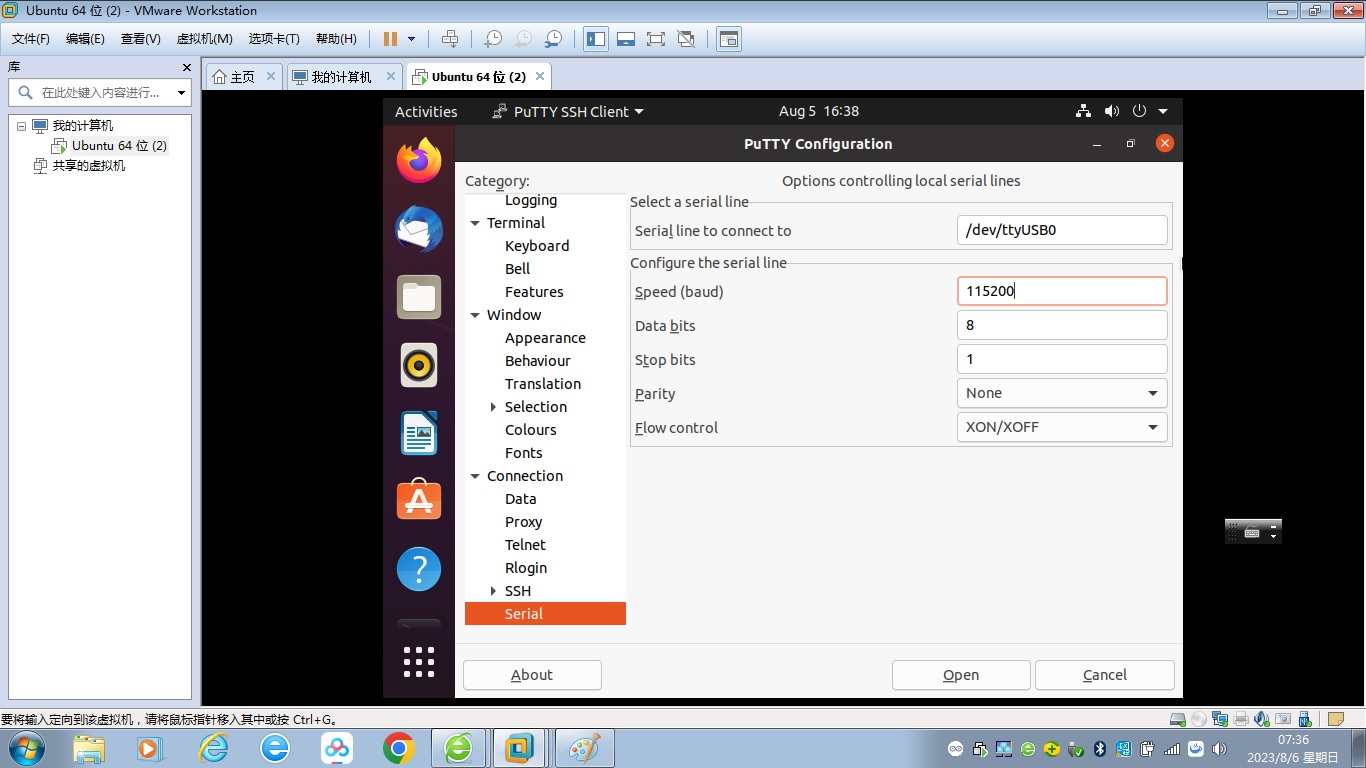Select 共享的虚拟机 in library tree

(89, 166)
